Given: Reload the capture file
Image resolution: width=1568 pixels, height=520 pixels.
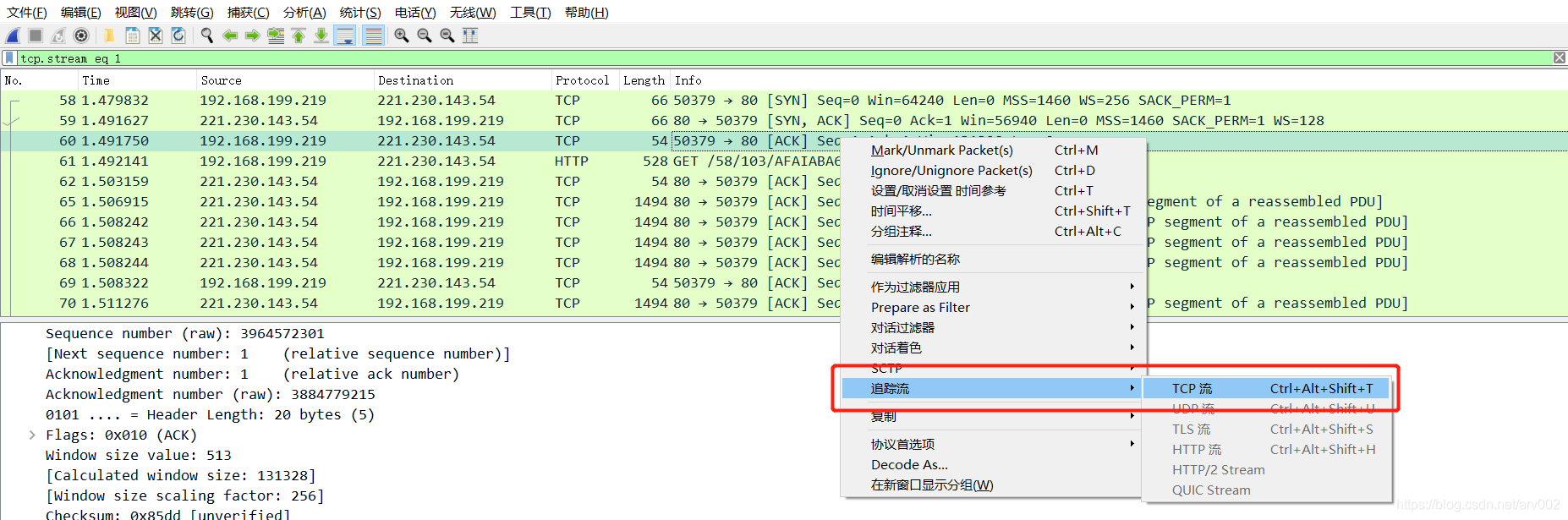Looking at the screenshot, I should [x=178, y=36].
